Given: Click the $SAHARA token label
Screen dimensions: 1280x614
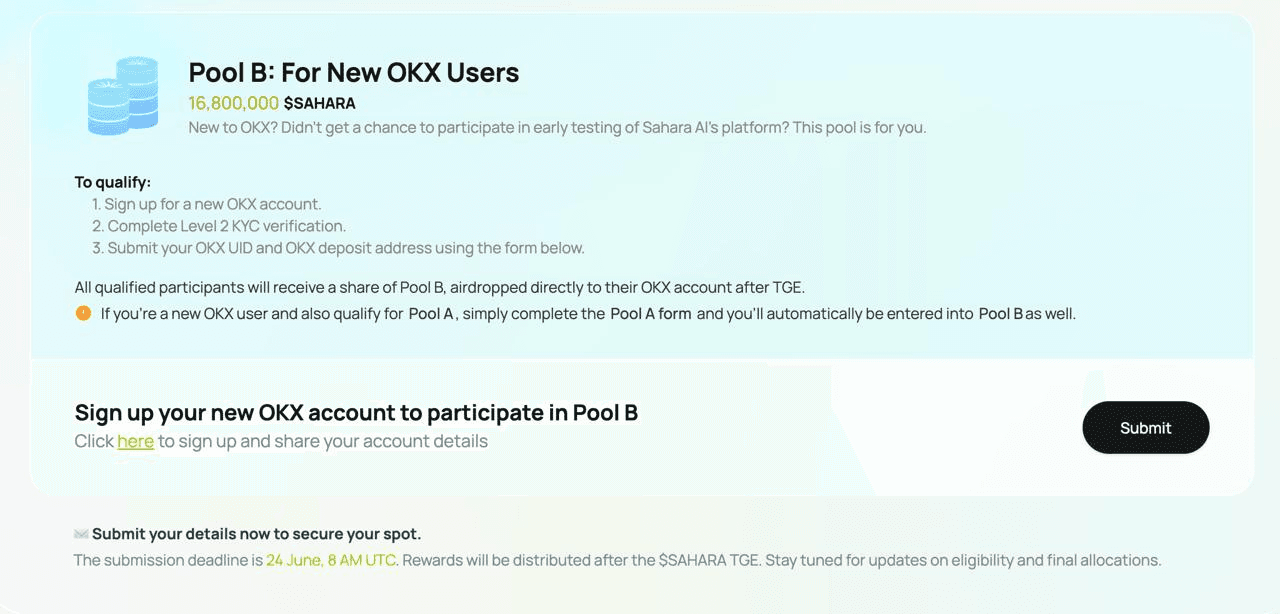Looking at the screenshot, I should [x=319, y=103].
